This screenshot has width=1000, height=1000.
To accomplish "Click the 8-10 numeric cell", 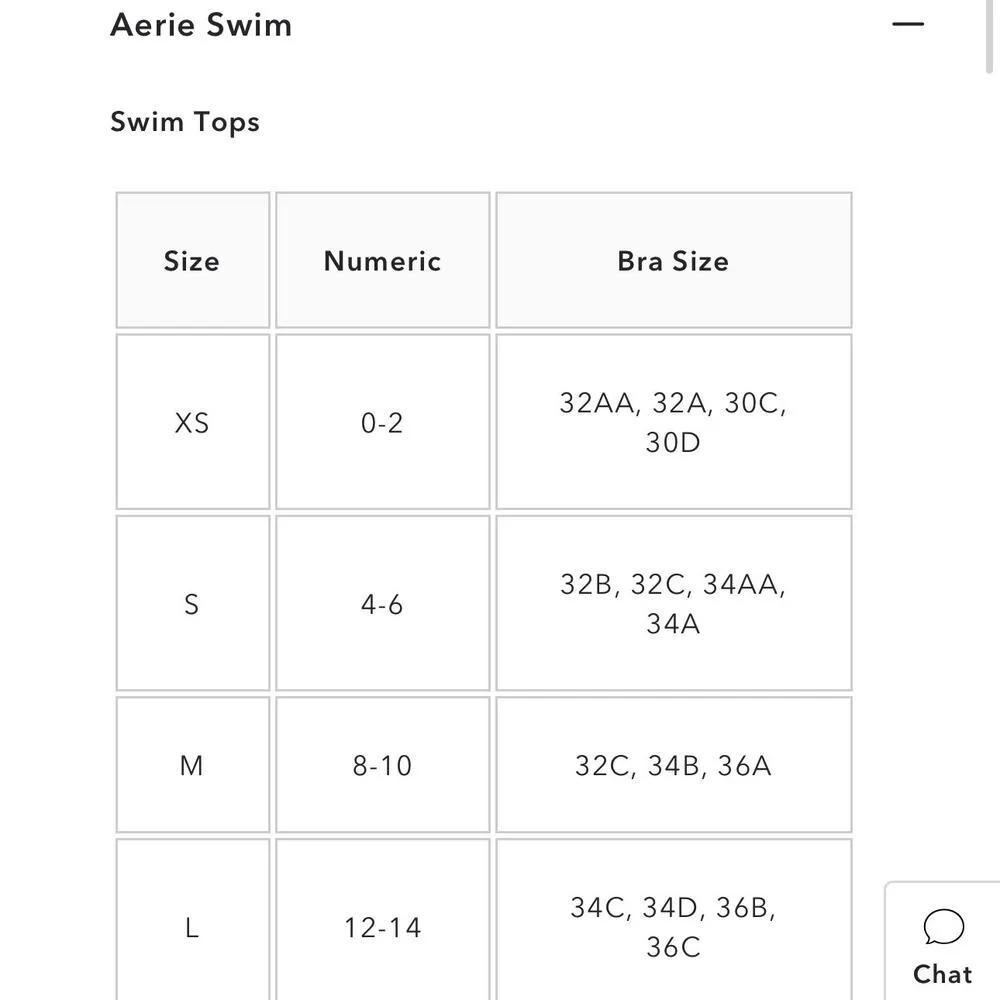I will coord(382,766).
